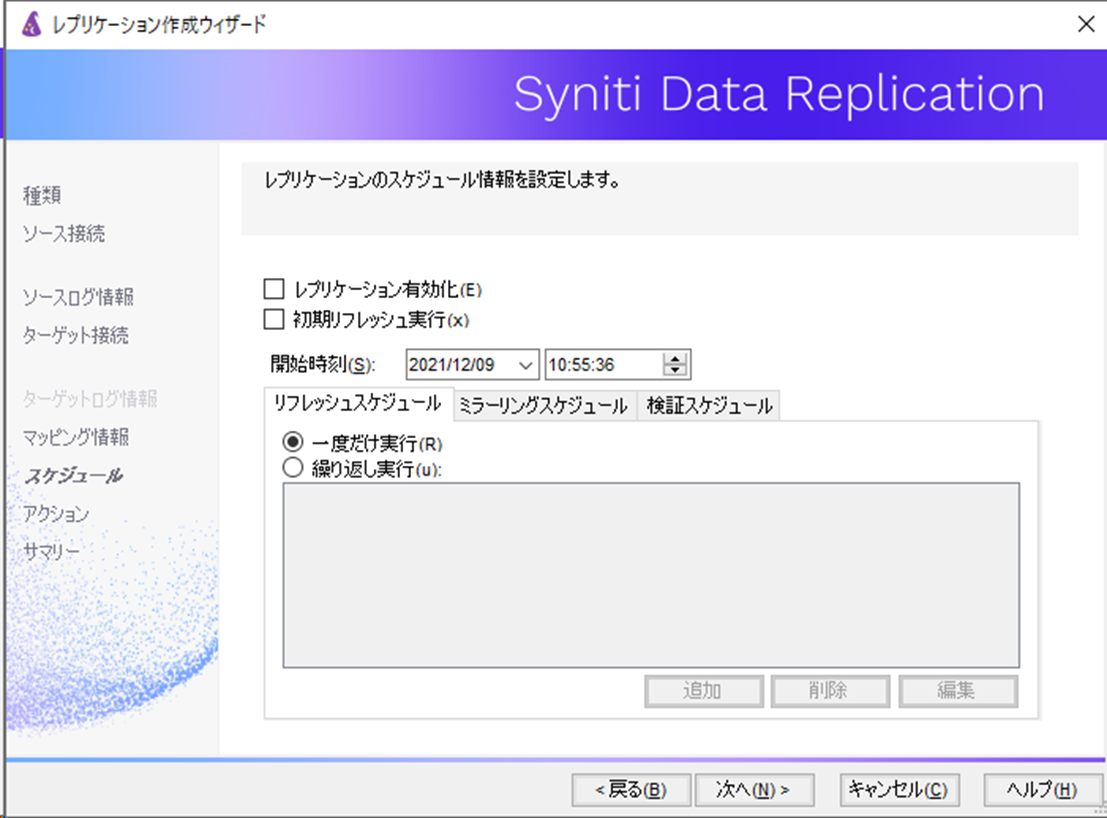Viewport: 1107px width, 818px height.
Task: Select マッピング情報 step in sidebar
Action: [76, 437]
